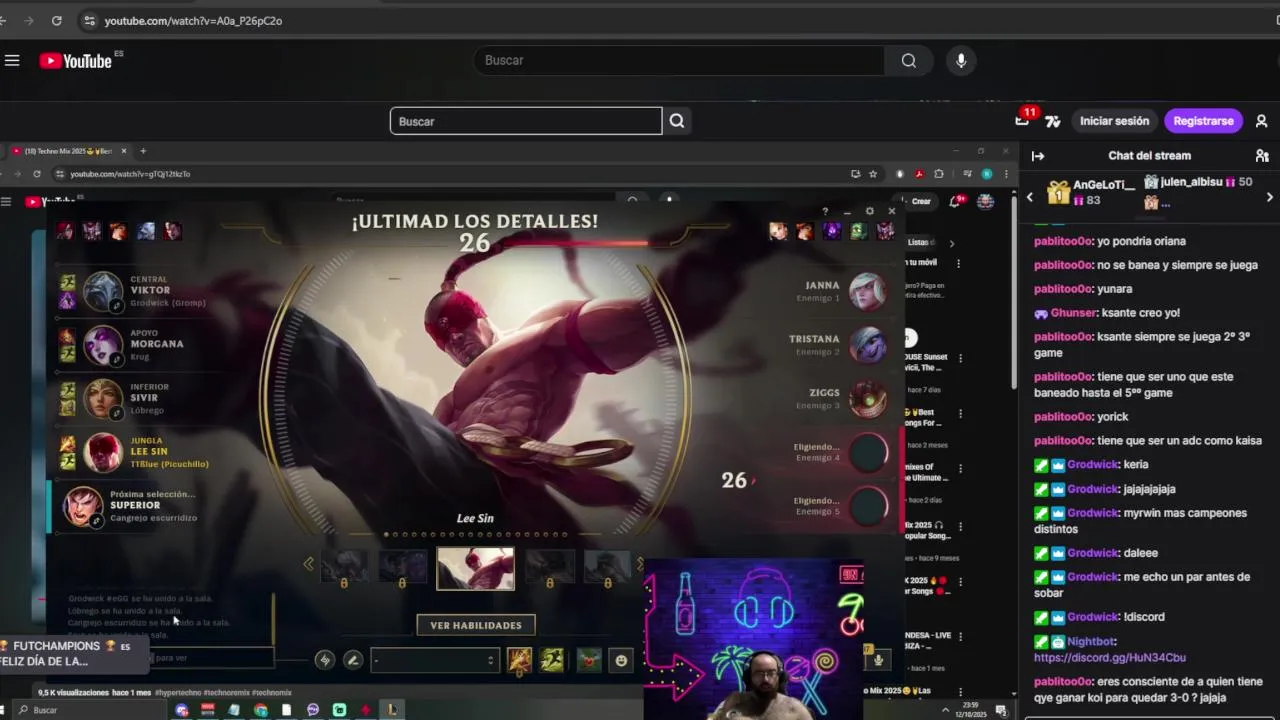This screenshot has width=1280, height=720.
Task: Click the AnGeLoTi top gifter entry
Action: (x=1091, y=192)
